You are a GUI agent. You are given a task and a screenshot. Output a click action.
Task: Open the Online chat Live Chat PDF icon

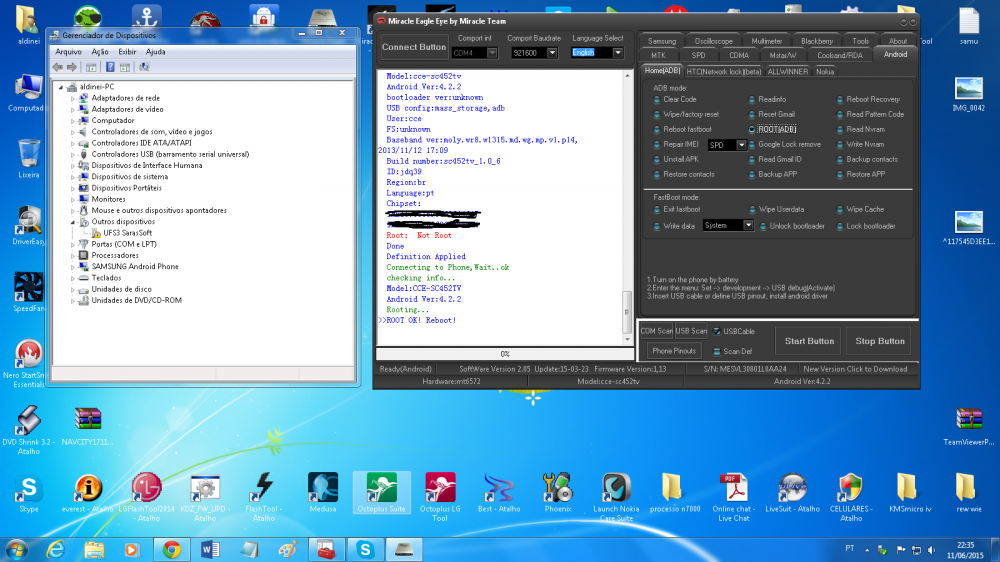pos(733,497)
